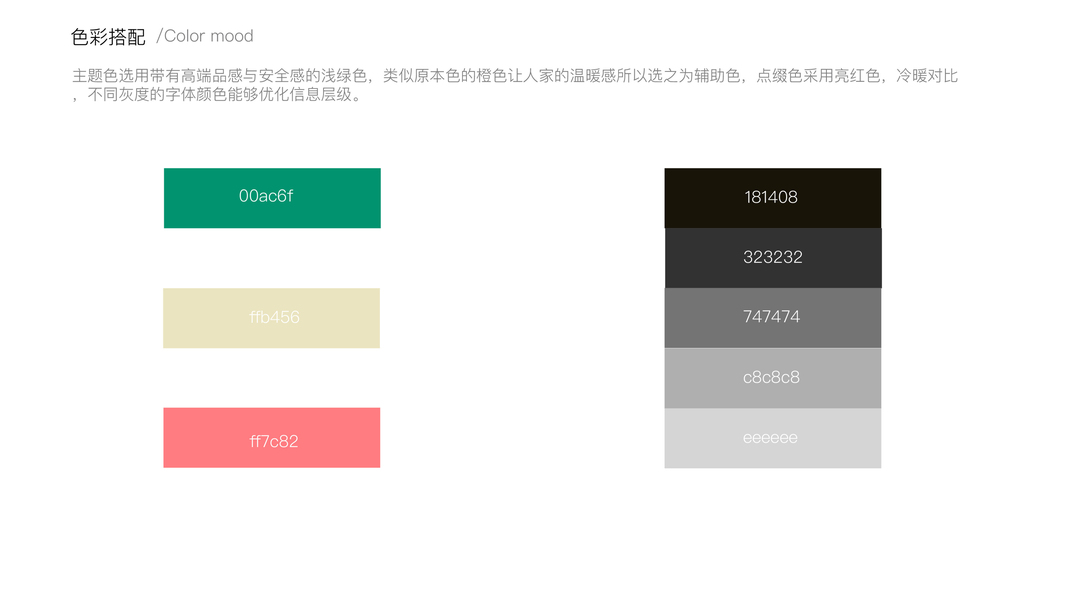Pick the beige ffb456 swatch
Image resolution: width=1067 pixels, height=600 pixels.
[272, 318]
